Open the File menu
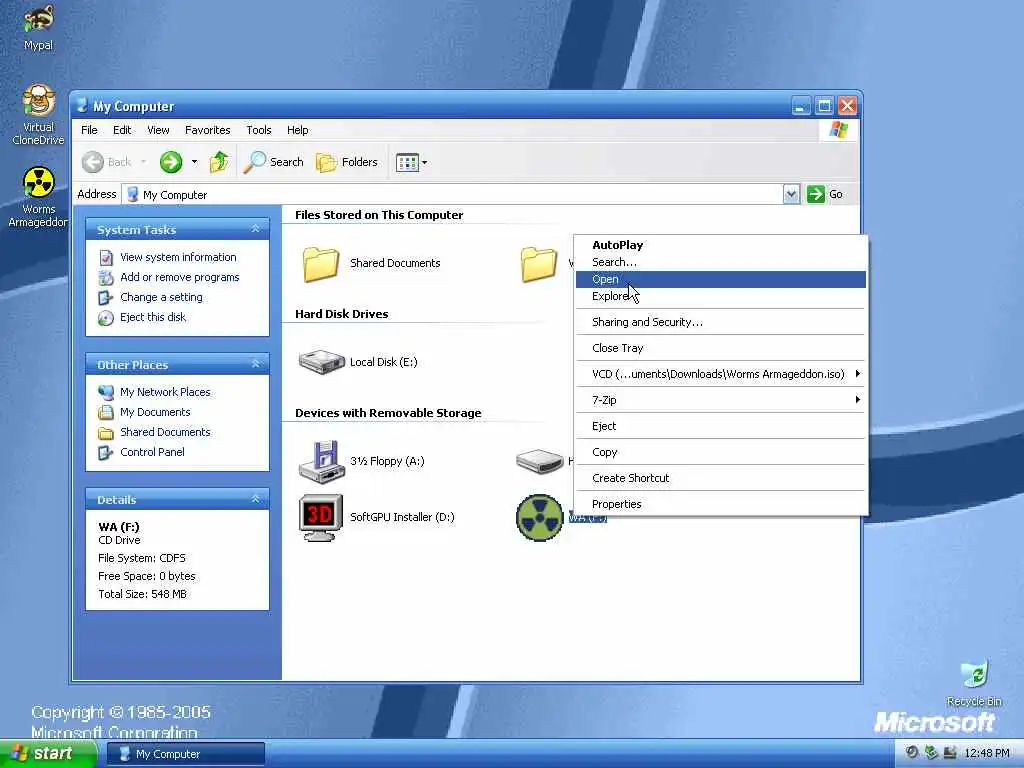1024x768 pixels. click(x=89, y=130)
